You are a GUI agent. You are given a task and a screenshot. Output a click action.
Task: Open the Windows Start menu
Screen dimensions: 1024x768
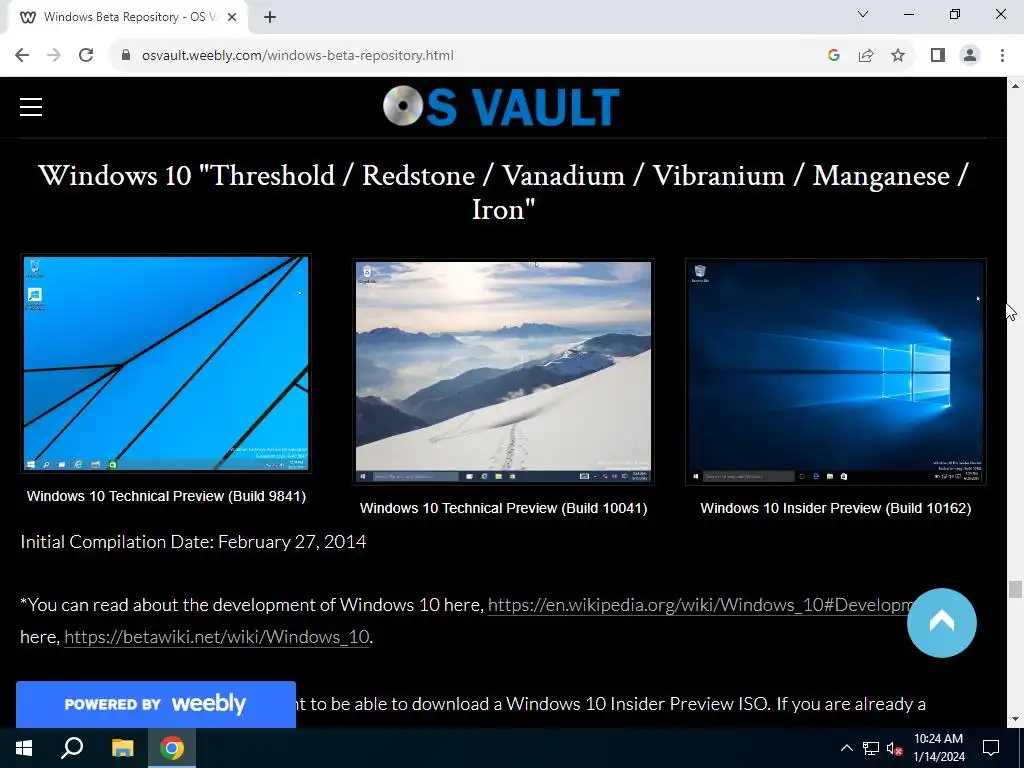[24, 748]
